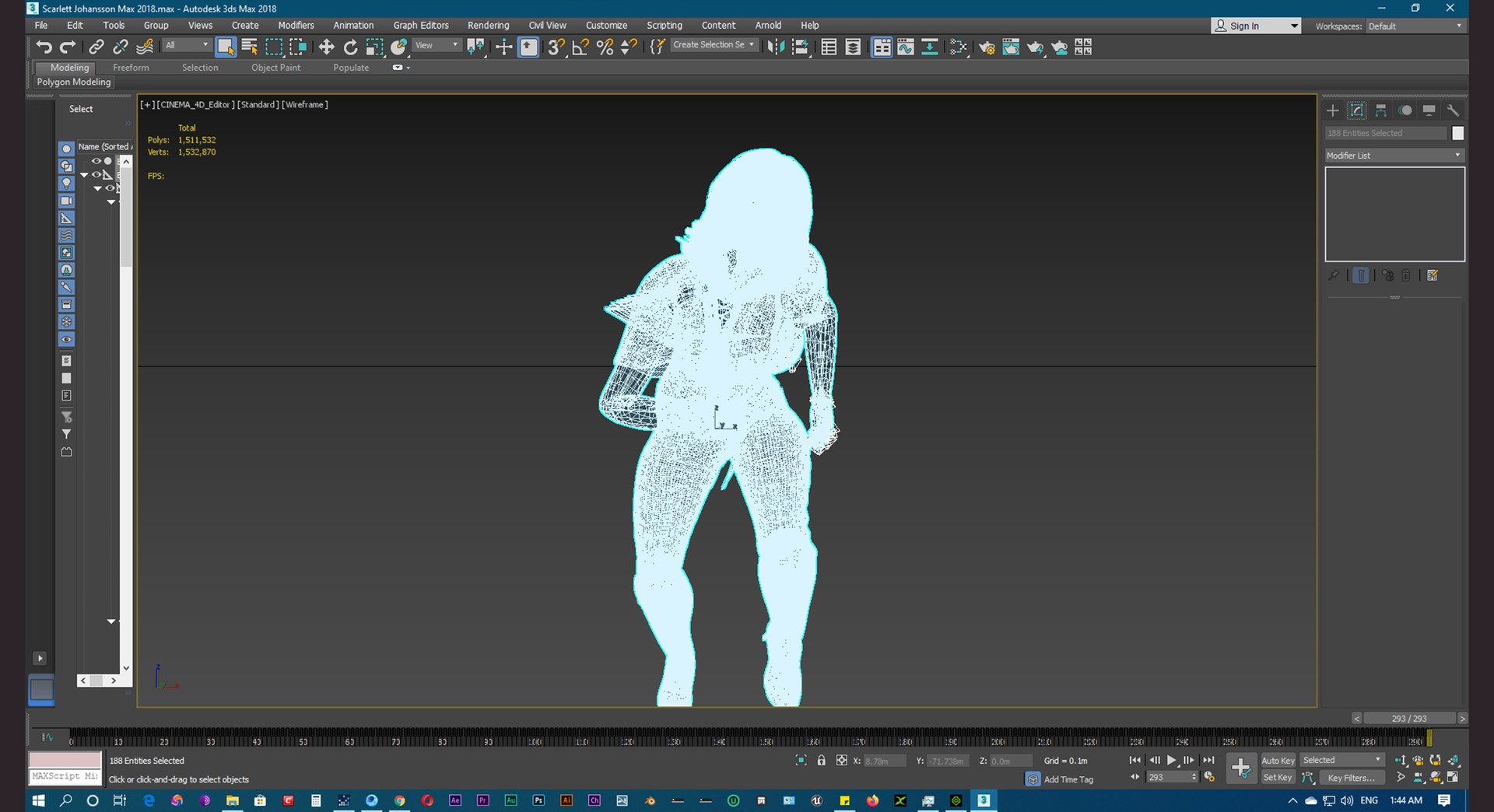Activate the Select and Scale tool

click(x=374, y=47)
